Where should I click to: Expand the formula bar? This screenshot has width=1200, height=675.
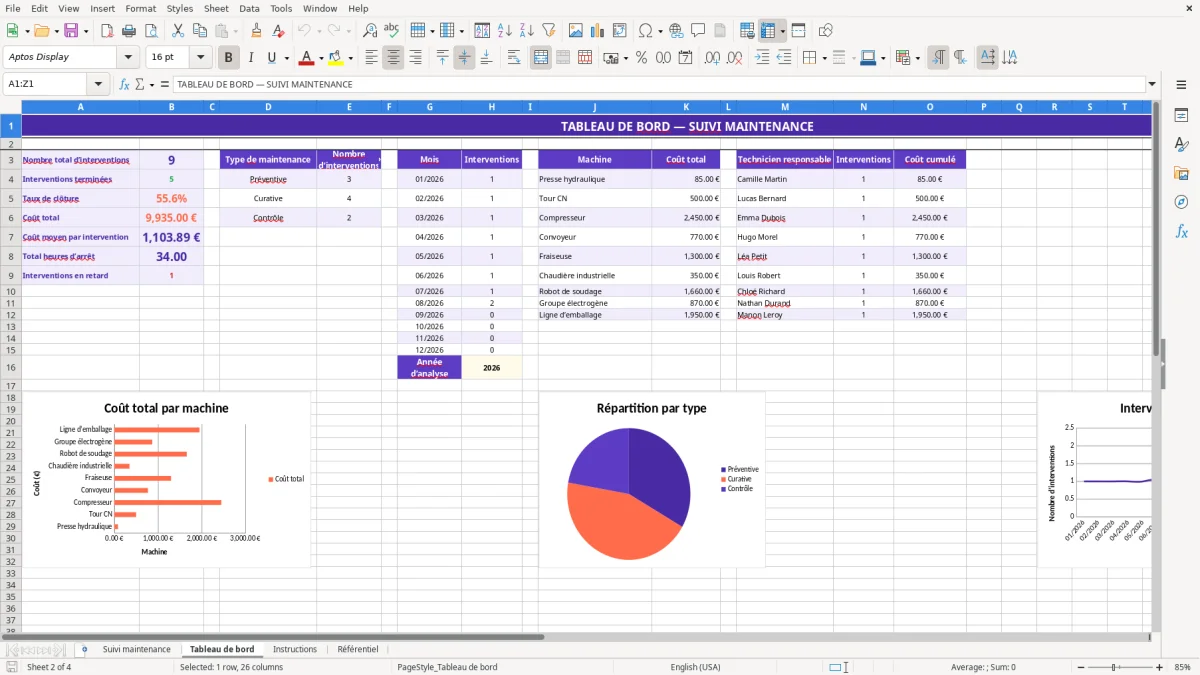click(x=1152, y=85)
